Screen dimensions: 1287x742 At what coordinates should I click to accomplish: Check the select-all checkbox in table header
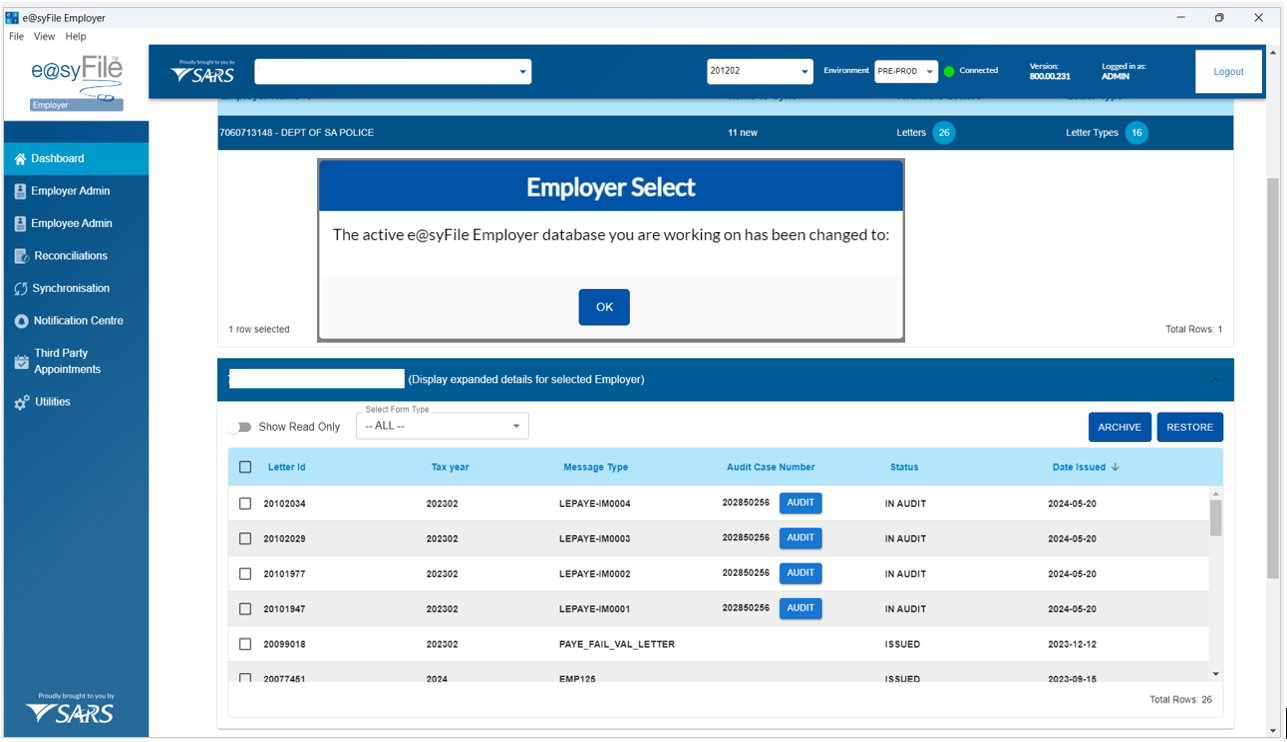(245, 467)
